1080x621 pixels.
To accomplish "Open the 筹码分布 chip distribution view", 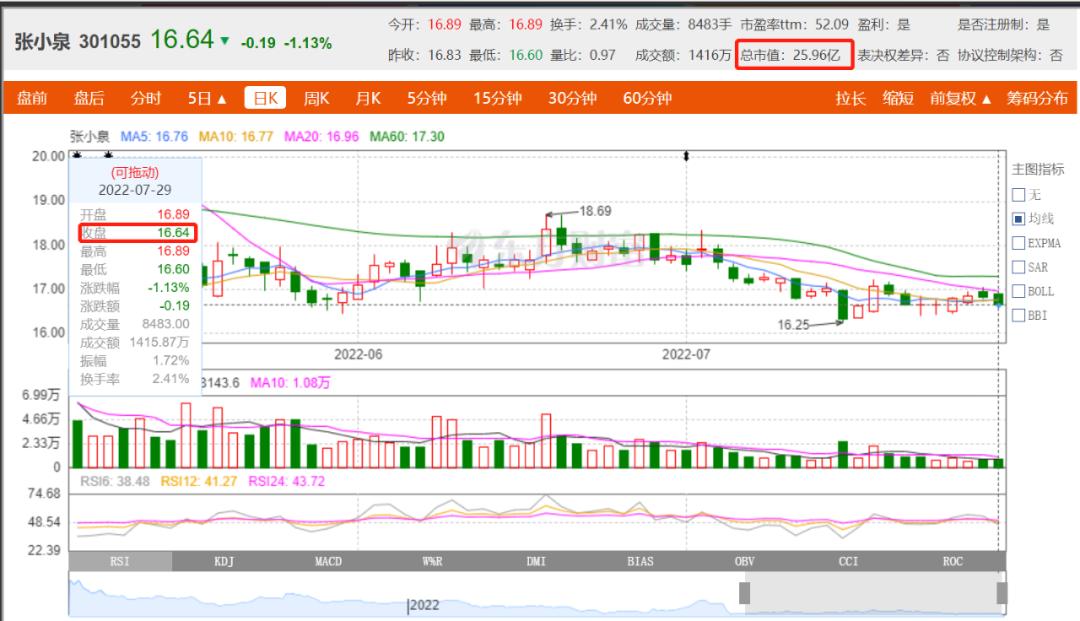I will (1036, 98).
